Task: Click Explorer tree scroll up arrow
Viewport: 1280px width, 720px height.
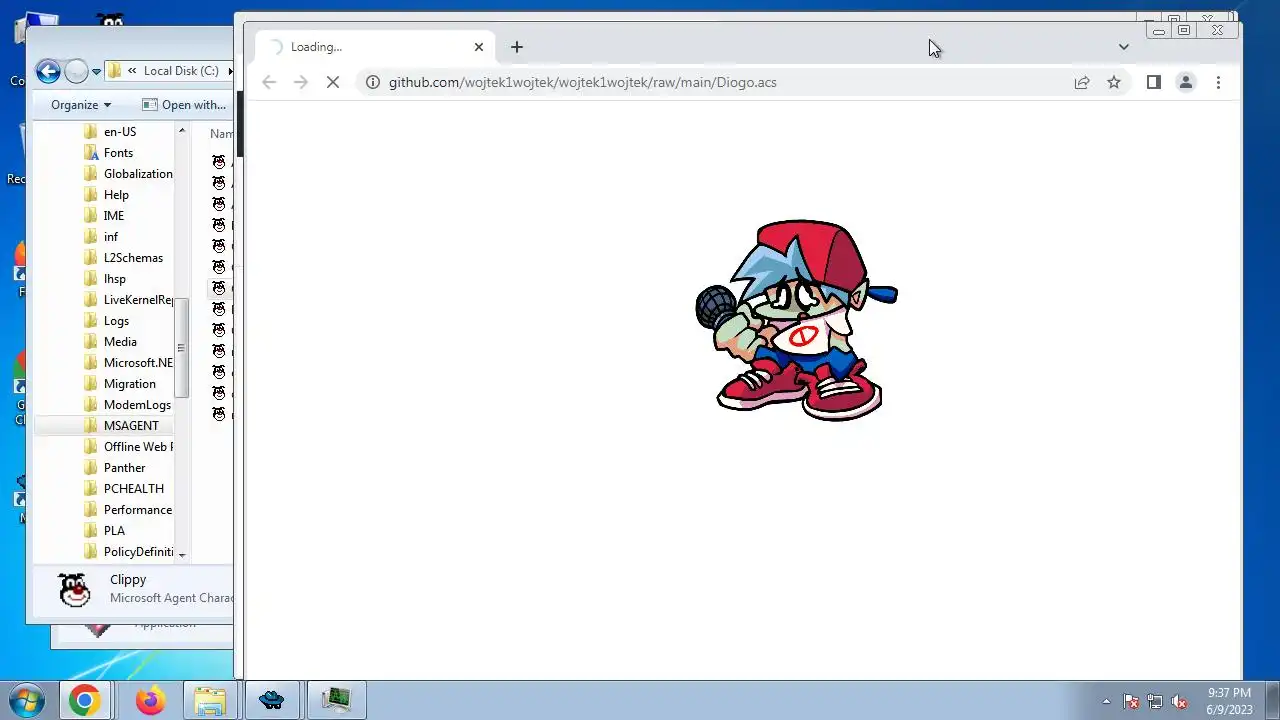Action: pos(182,131)
